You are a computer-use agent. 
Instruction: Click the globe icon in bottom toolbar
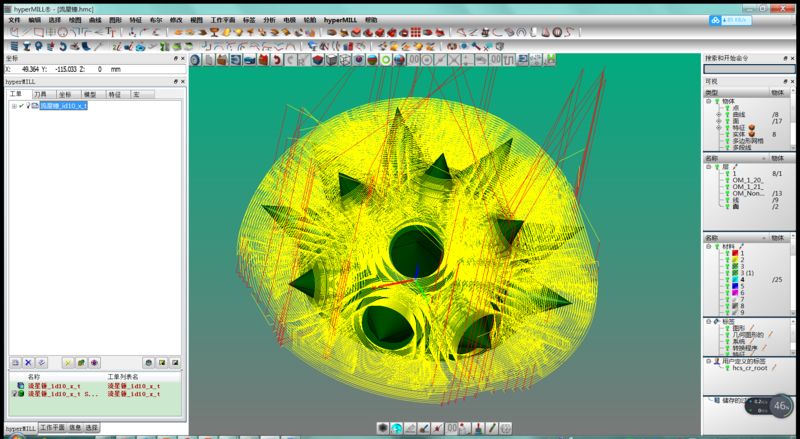tap(396, 428)
